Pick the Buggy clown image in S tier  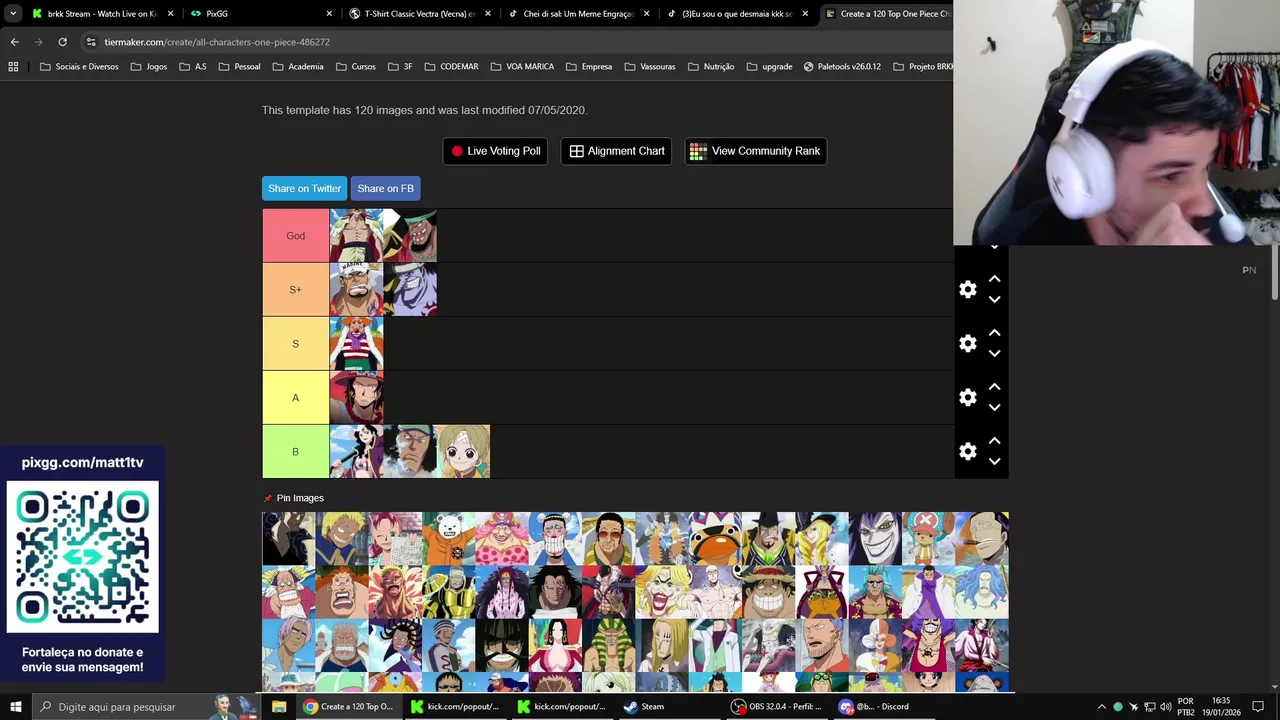356,344
